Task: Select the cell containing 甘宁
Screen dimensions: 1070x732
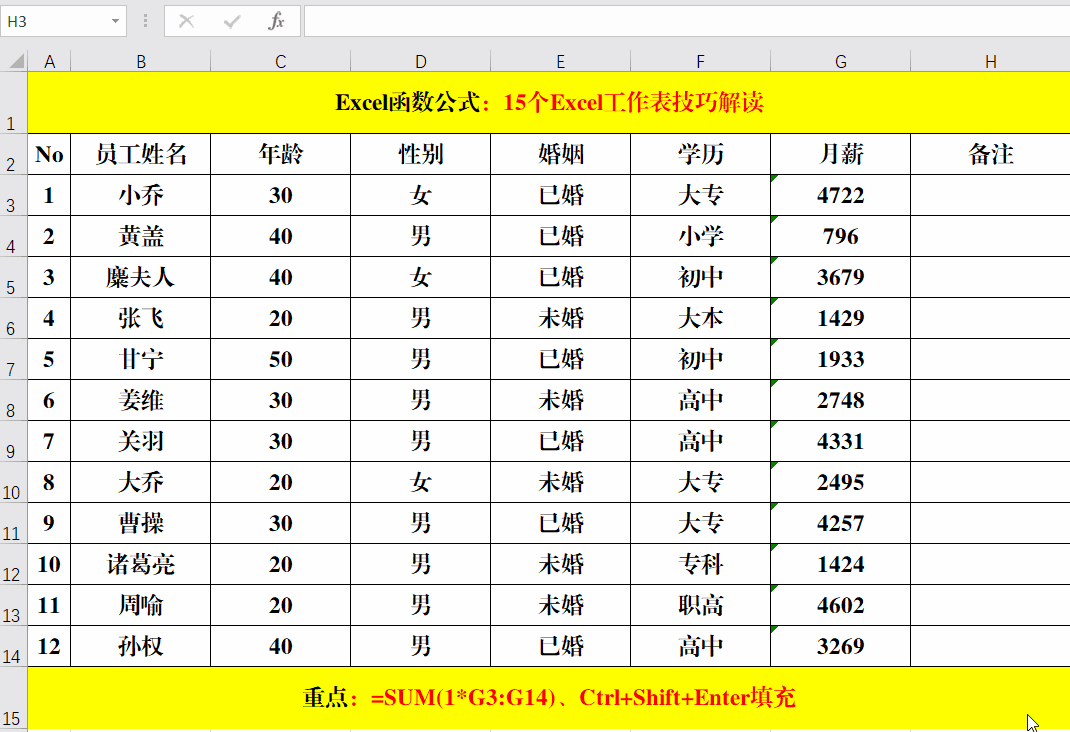Action: (141, 359)
